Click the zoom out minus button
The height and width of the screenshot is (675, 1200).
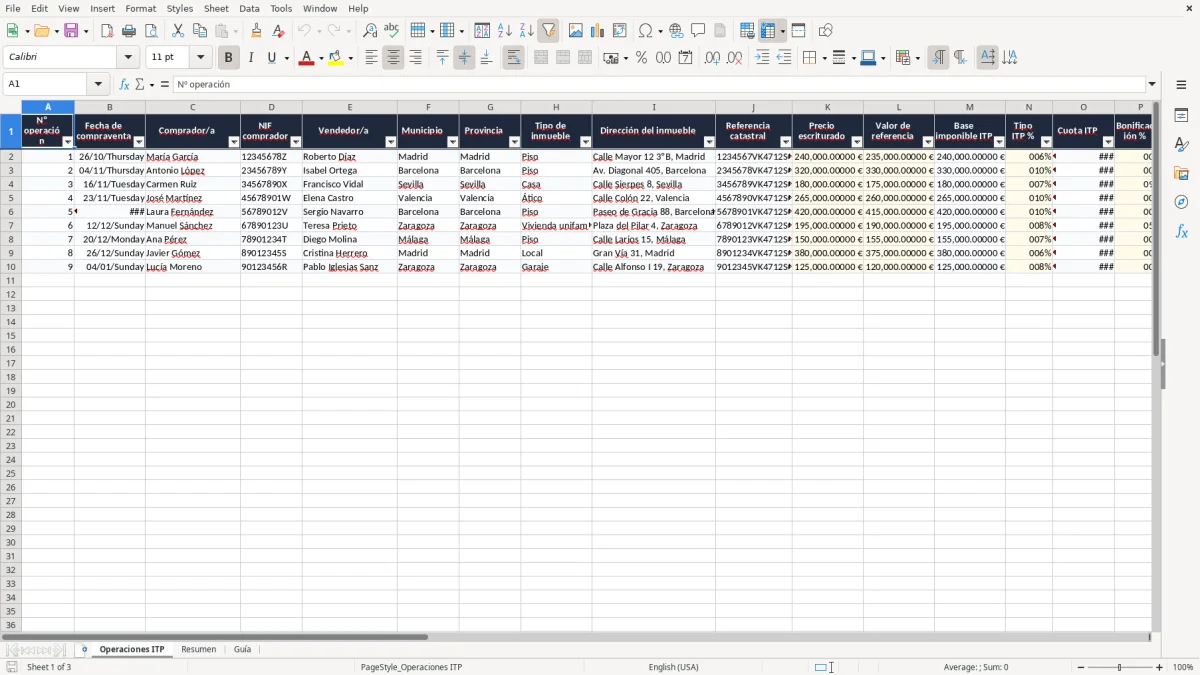pyautogui.click(x=1079, y=667)
